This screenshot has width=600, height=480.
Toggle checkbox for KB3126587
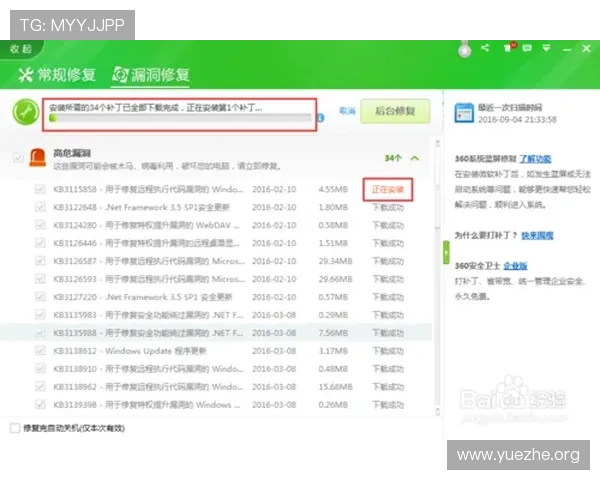coord(40,261)
